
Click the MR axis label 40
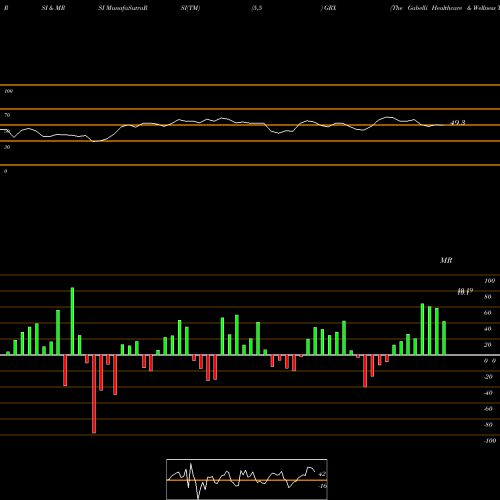(x=488, y=329)
